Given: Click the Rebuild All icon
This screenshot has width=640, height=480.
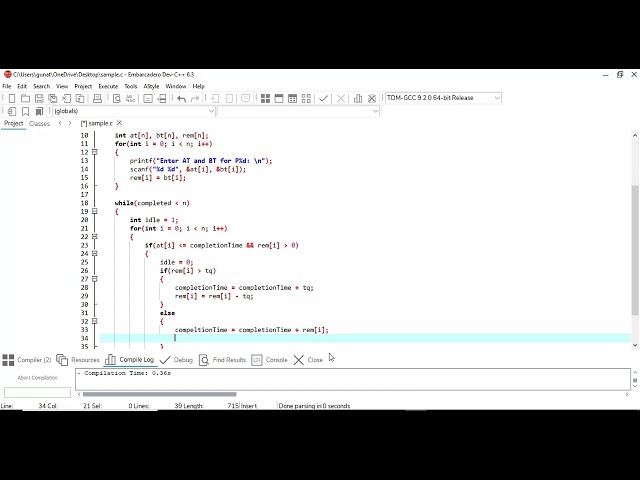Looking at the screenshot, I should coord(306,98).
